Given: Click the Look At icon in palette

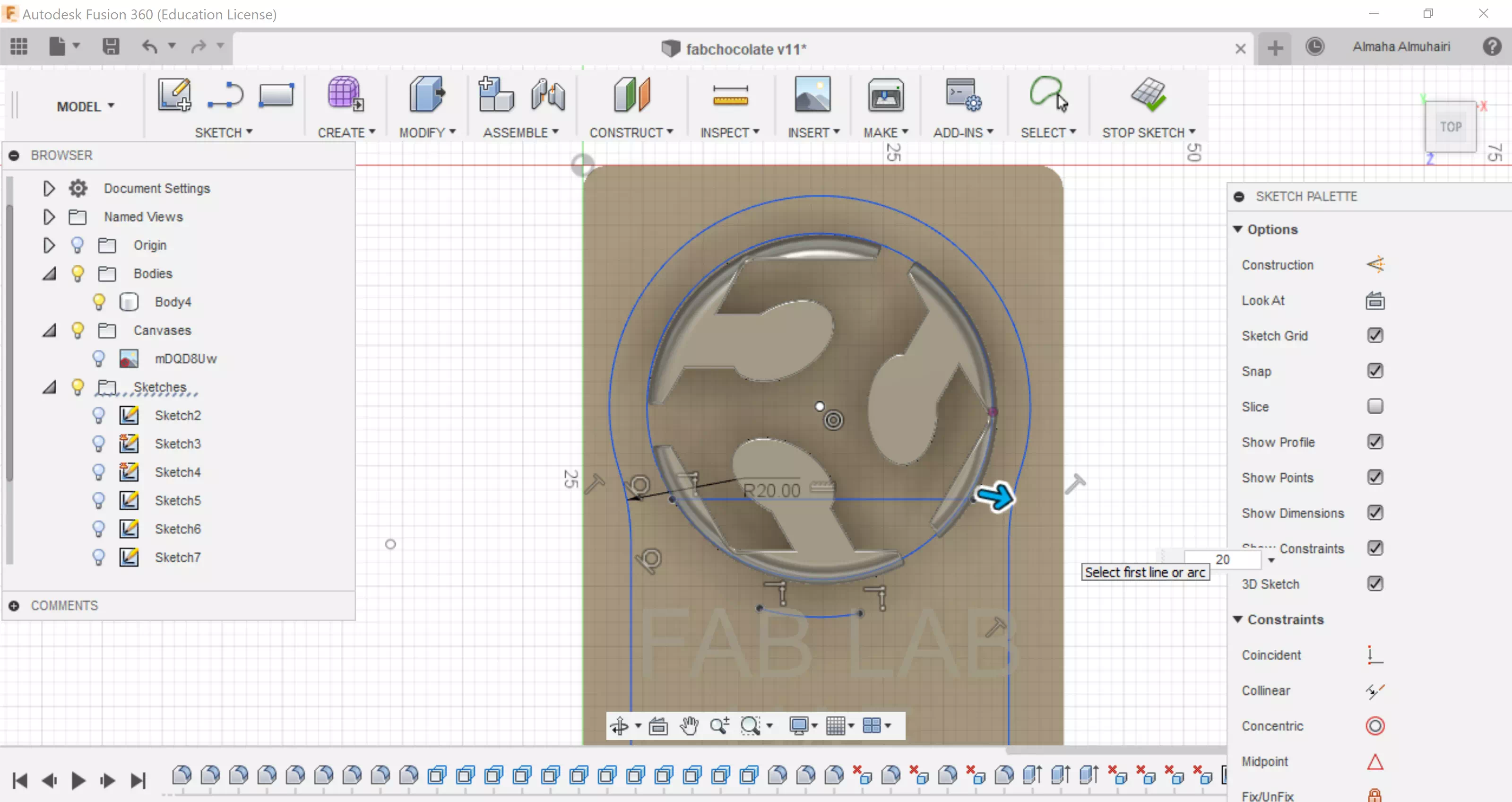Looking at the screenshot, I should [x=1374, y=301].
